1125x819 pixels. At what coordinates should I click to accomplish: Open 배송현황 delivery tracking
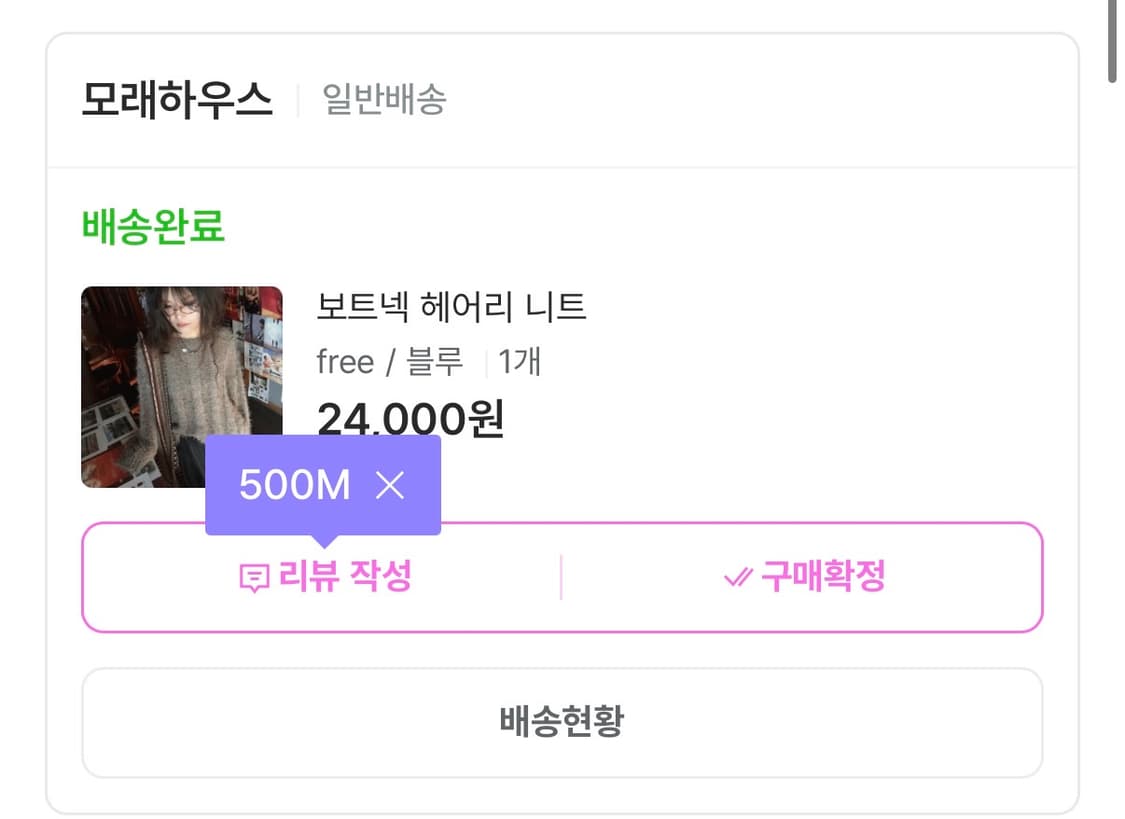coord(561,722)
